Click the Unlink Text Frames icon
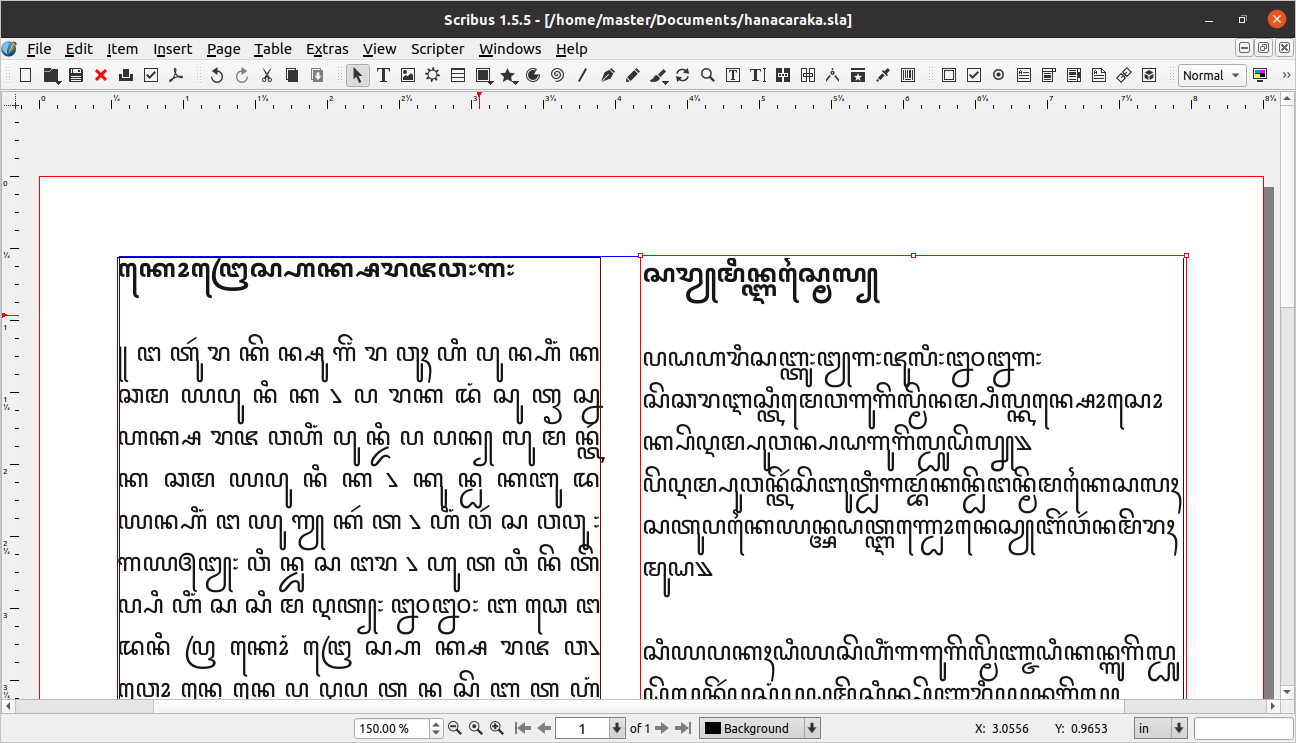This screenshot has height=743, width=1296. 808,75
